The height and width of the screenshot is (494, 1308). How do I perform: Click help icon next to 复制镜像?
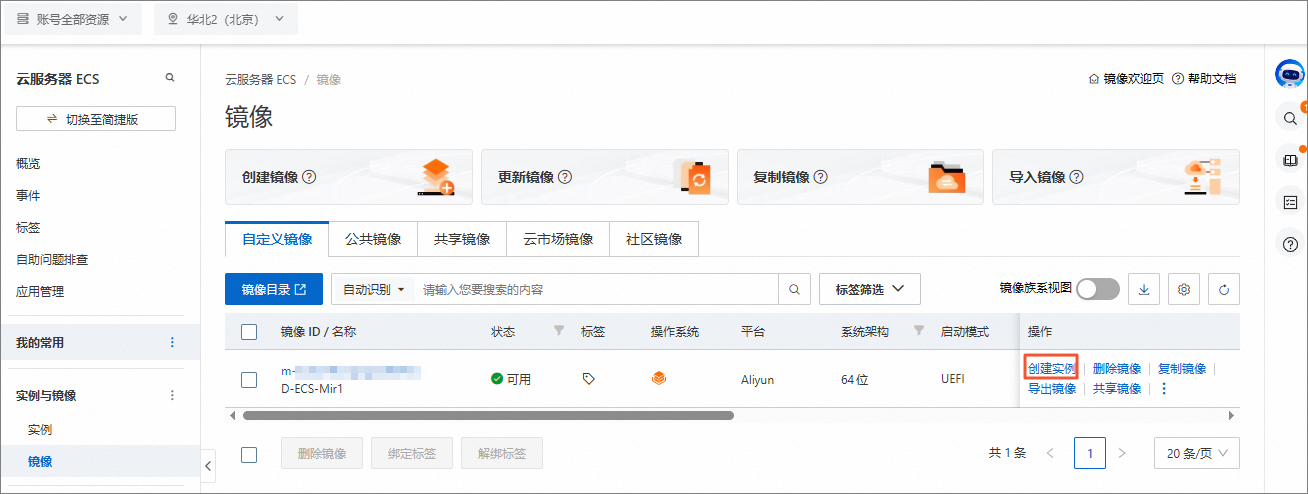click(x=821, y=177)
